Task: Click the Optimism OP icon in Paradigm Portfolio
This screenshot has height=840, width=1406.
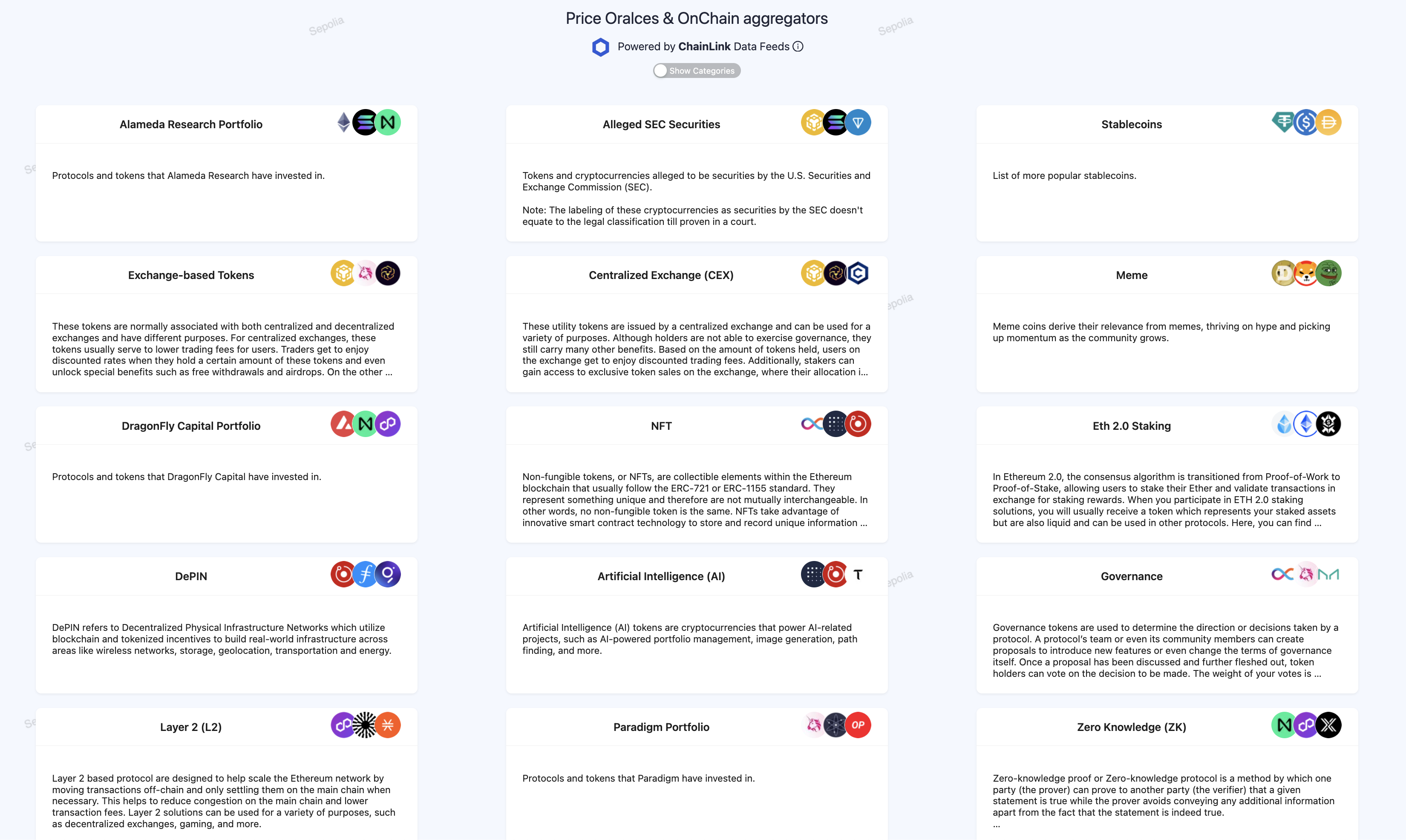Action: pos(858,725)
